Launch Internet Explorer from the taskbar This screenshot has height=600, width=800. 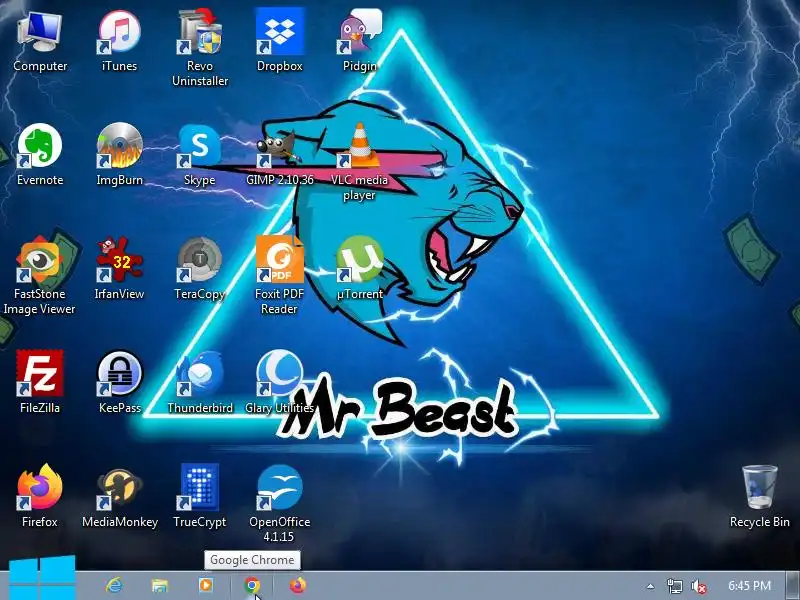pyautogui.click(x=114, y=585)
